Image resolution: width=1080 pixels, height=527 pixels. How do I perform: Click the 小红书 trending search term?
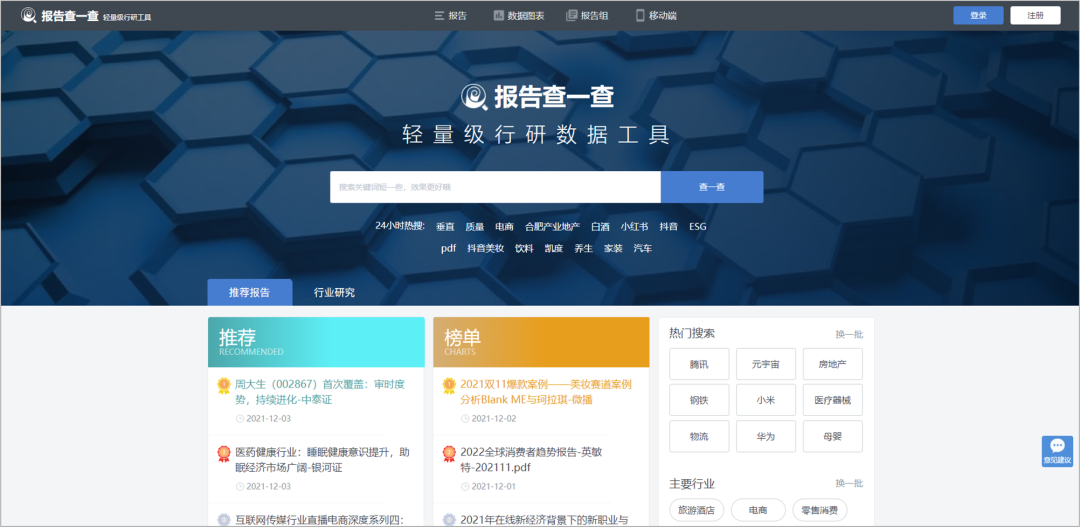[634, 227]
